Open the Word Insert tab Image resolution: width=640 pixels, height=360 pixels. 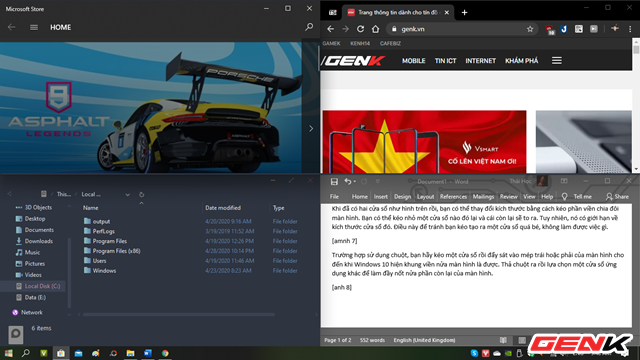pos(381,197)
